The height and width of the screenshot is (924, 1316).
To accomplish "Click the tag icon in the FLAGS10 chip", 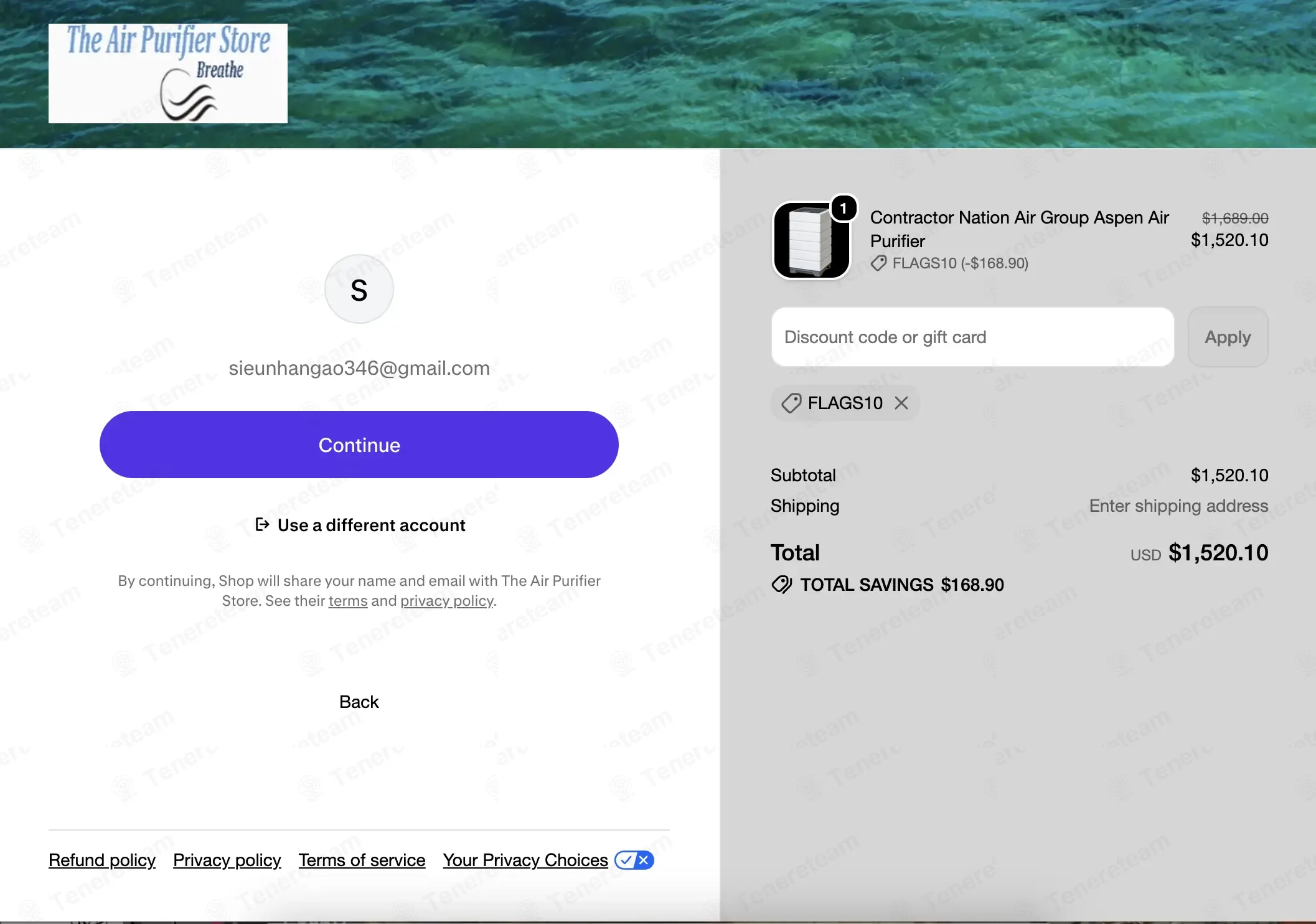I will [x=791, y=403].
